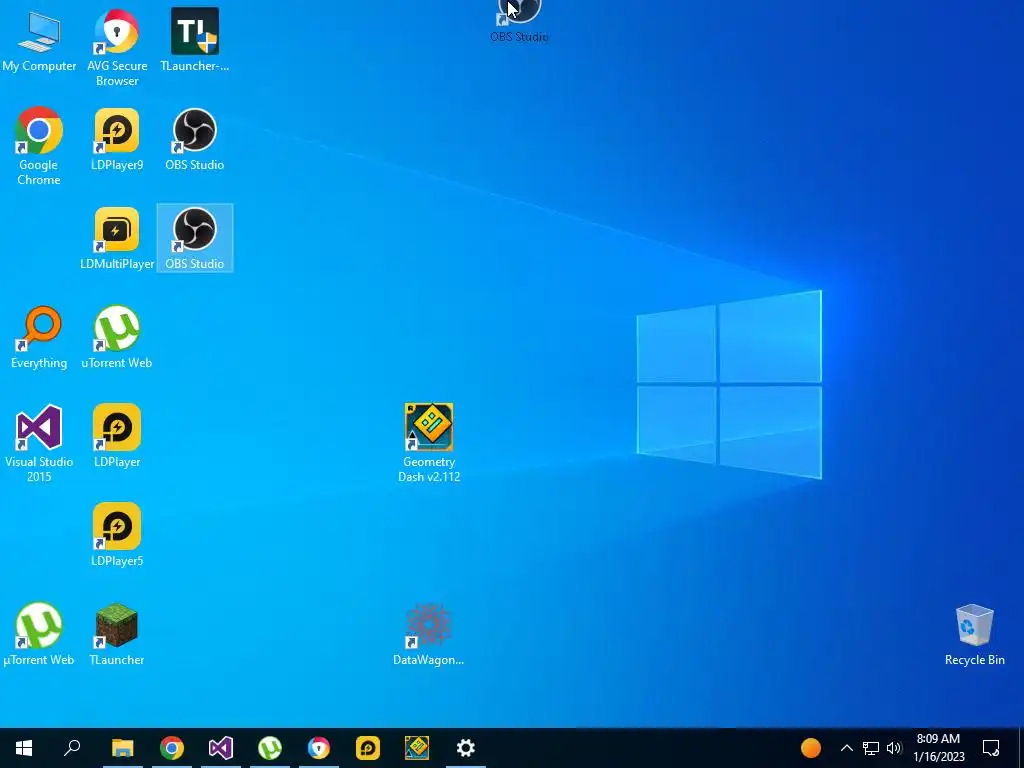This screenshot has height=768, width=1024.
Task: Select OBS Studio shortcut beside LDPlayer9
Action: [x=195, y=139]
